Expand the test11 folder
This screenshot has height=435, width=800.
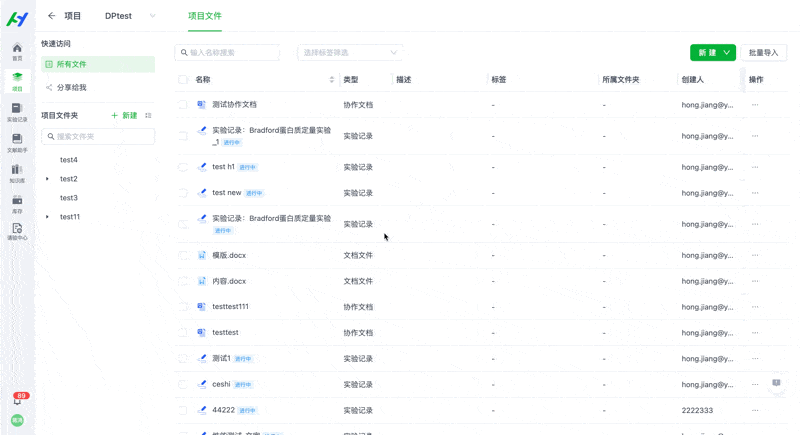click(47, 217)
